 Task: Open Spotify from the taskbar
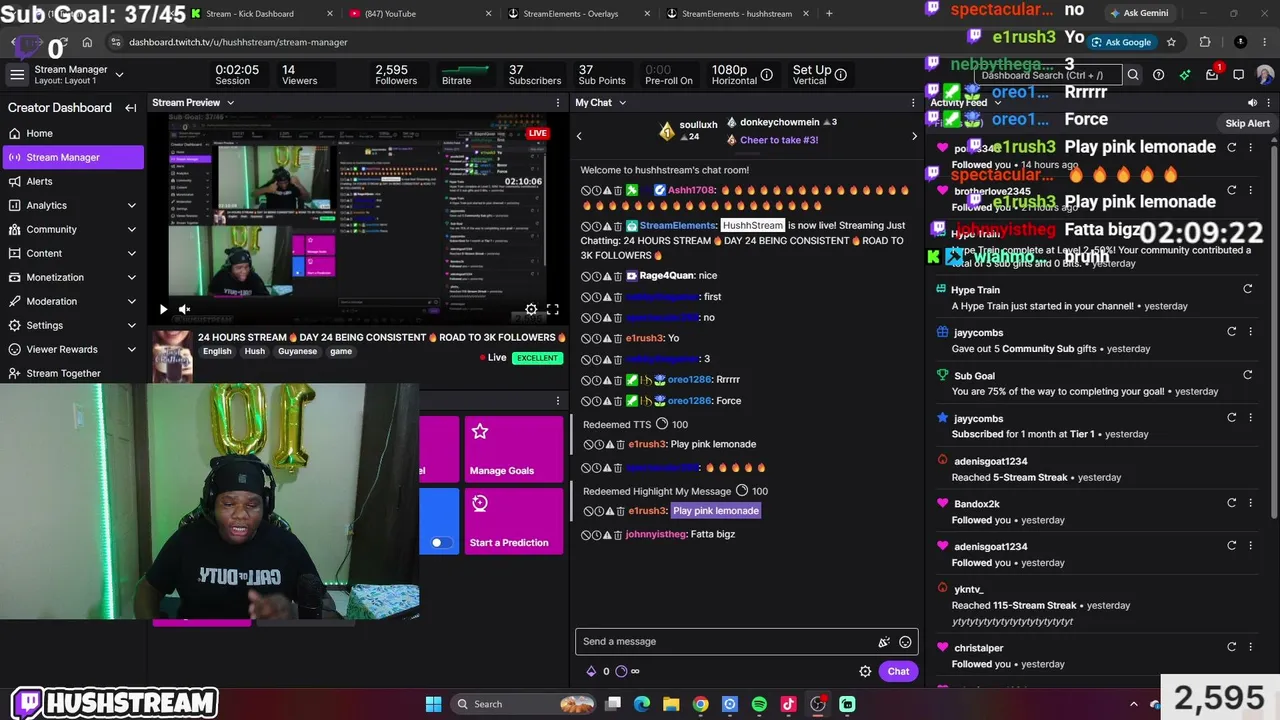[759, 704]
